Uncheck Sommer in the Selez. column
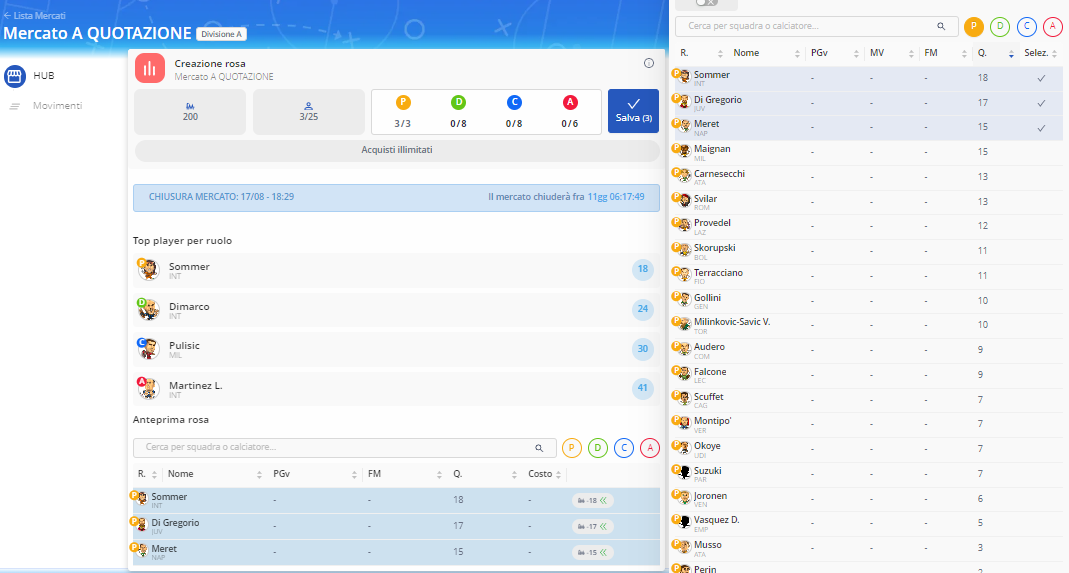The image size is (1069, 573). tap(1041, 78)
